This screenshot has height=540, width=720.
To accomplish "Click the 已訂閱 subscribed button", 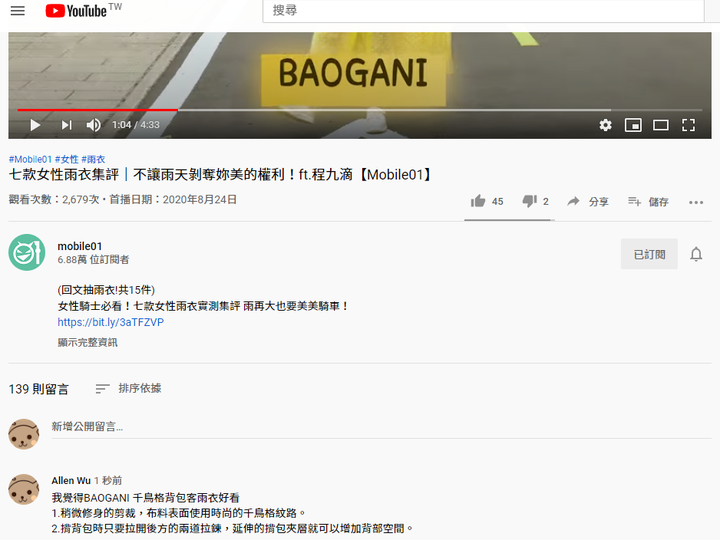I will pyautogui.click(x=649, y=254).
